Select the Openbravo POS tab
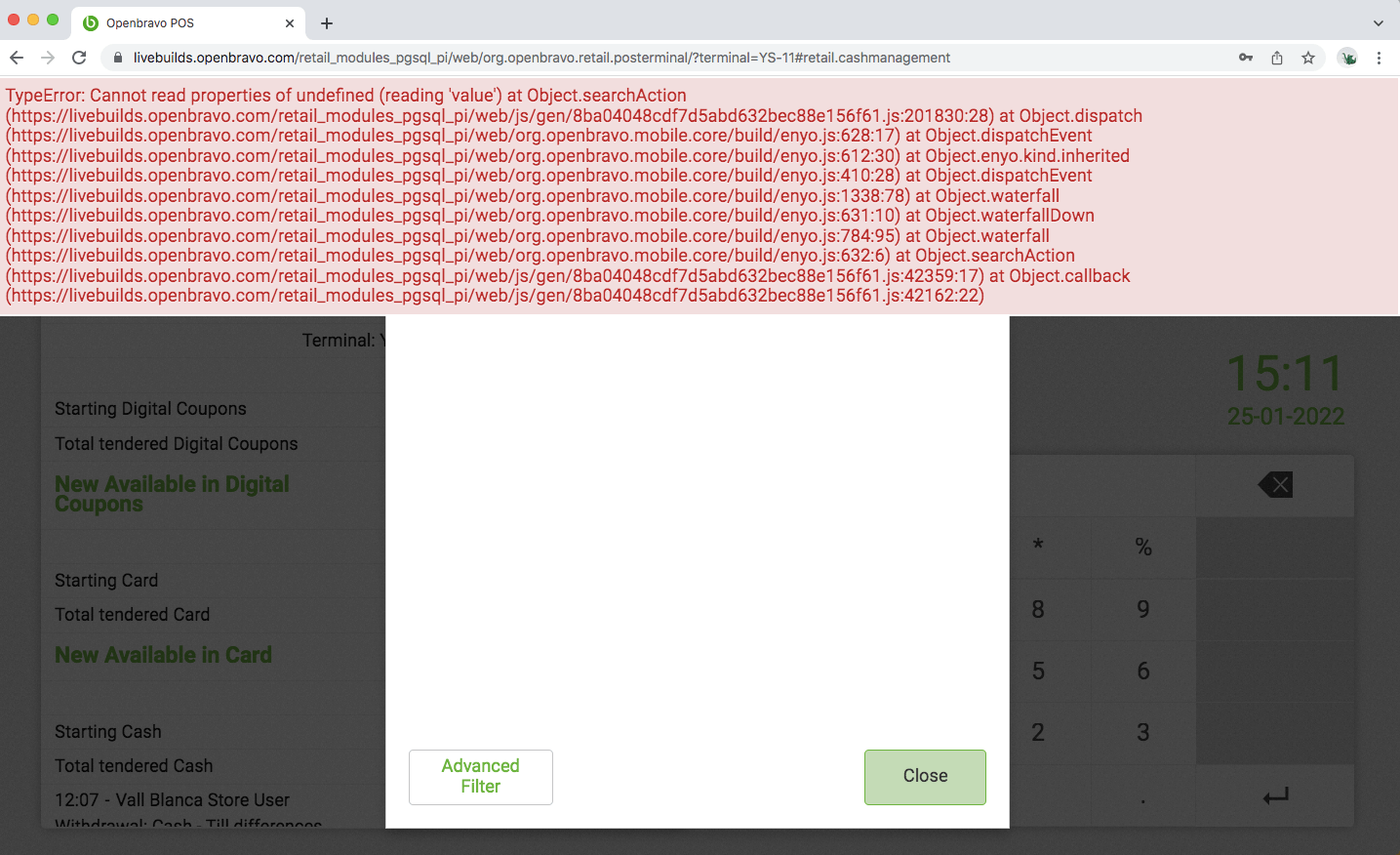 tap(190, 22)
